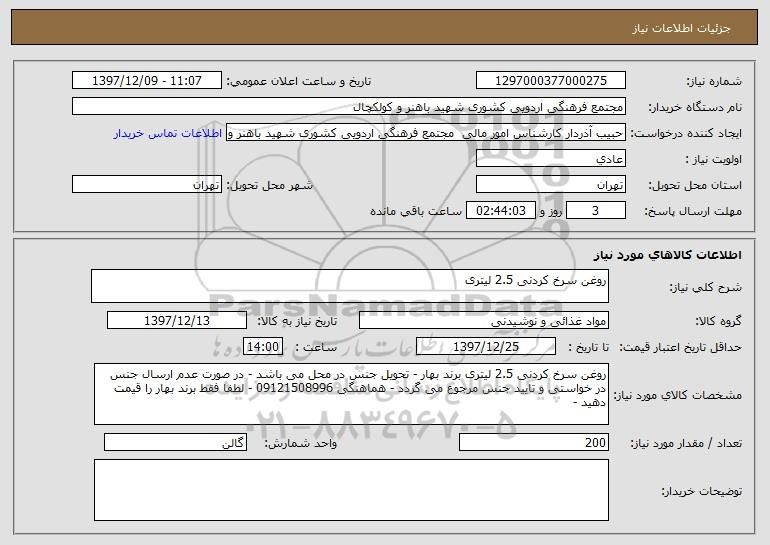Viewport: 770px width, 545px height.
Task: Click the label توضیحات خریدار
Action: (702, 491)
